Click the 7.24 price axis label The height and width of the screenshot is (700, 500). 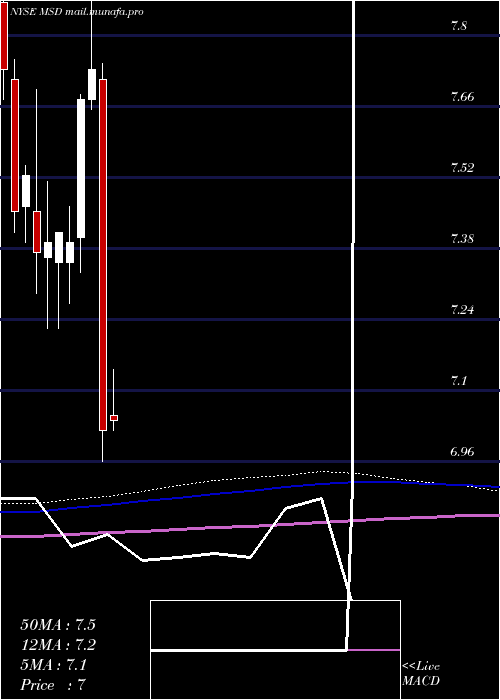click(x=462, y=310)
